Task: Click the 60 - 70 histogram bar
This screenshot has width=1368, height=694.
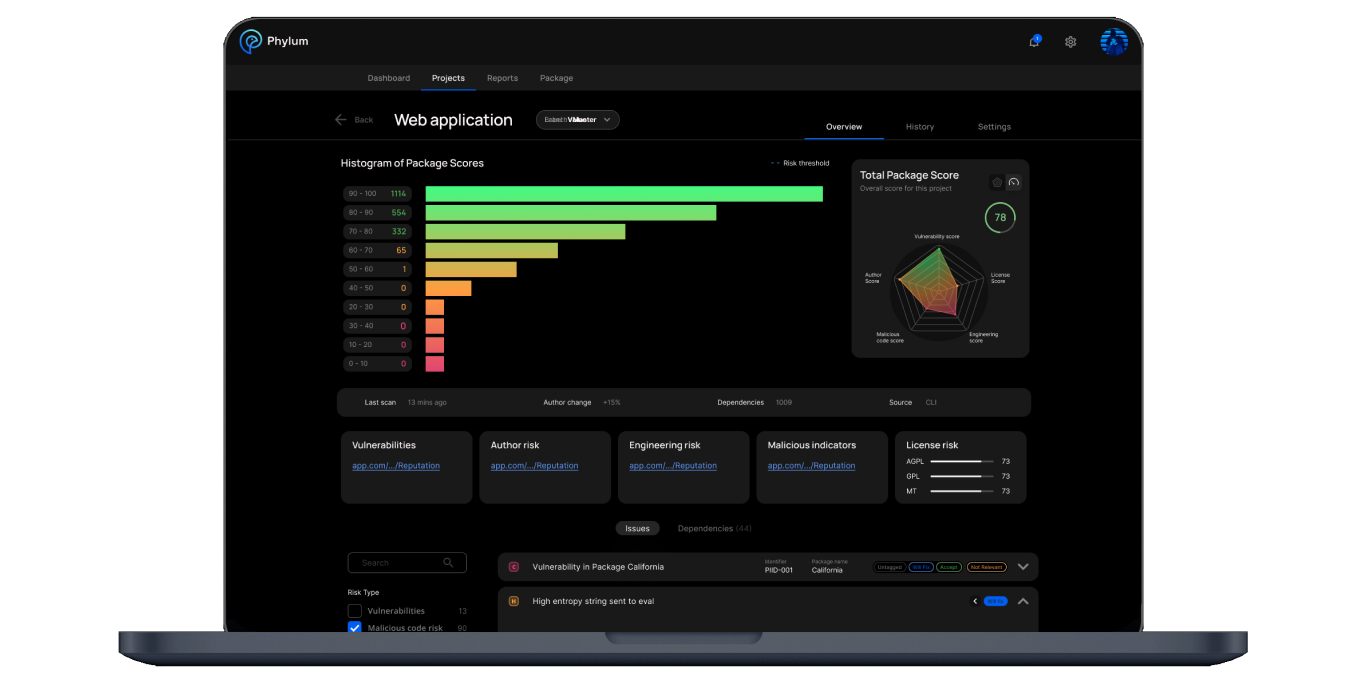Action: coord(492,250)
